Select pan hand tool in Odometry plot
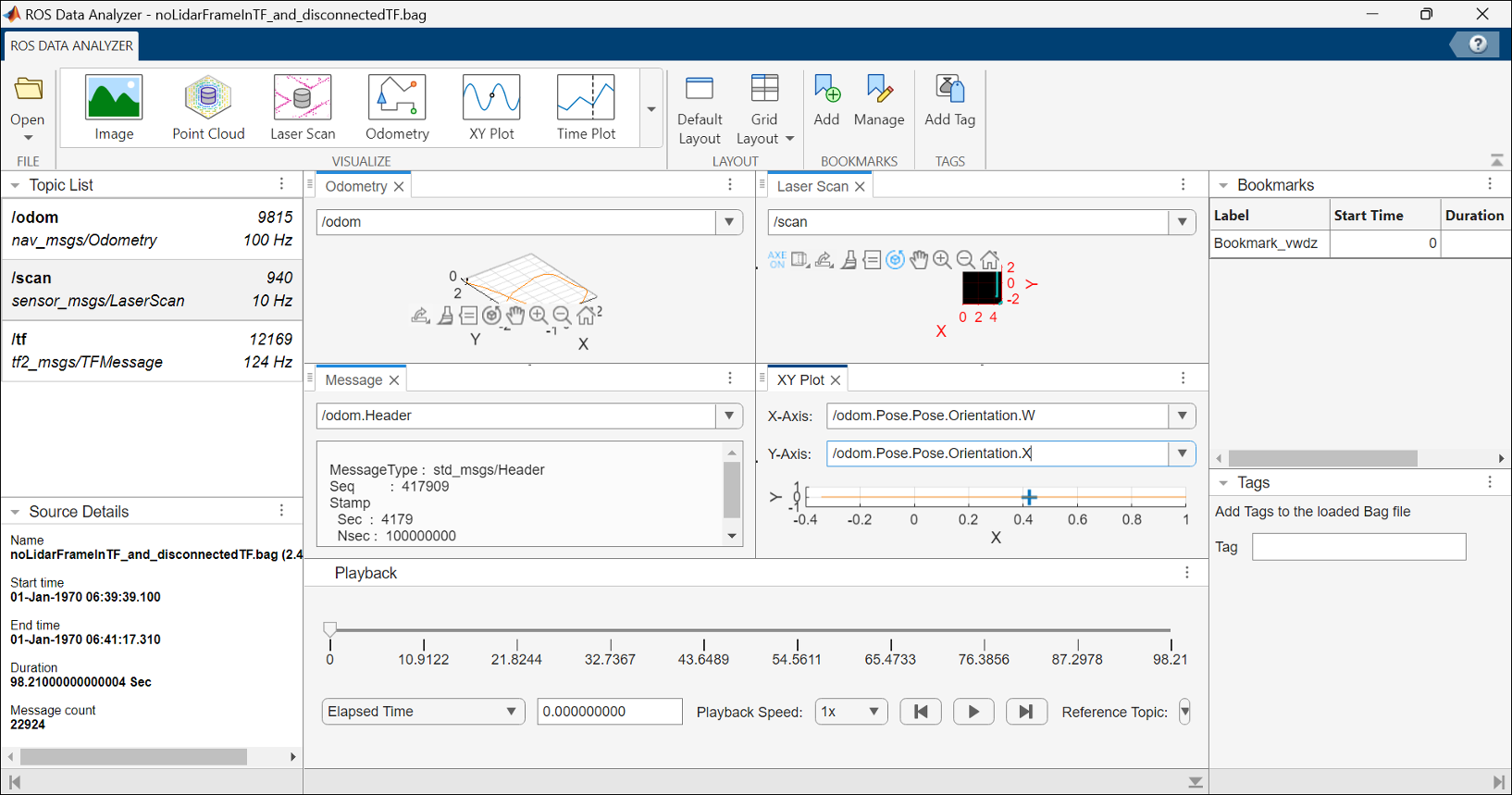Viewport: 1512px width, 795px height. [515, 316]
